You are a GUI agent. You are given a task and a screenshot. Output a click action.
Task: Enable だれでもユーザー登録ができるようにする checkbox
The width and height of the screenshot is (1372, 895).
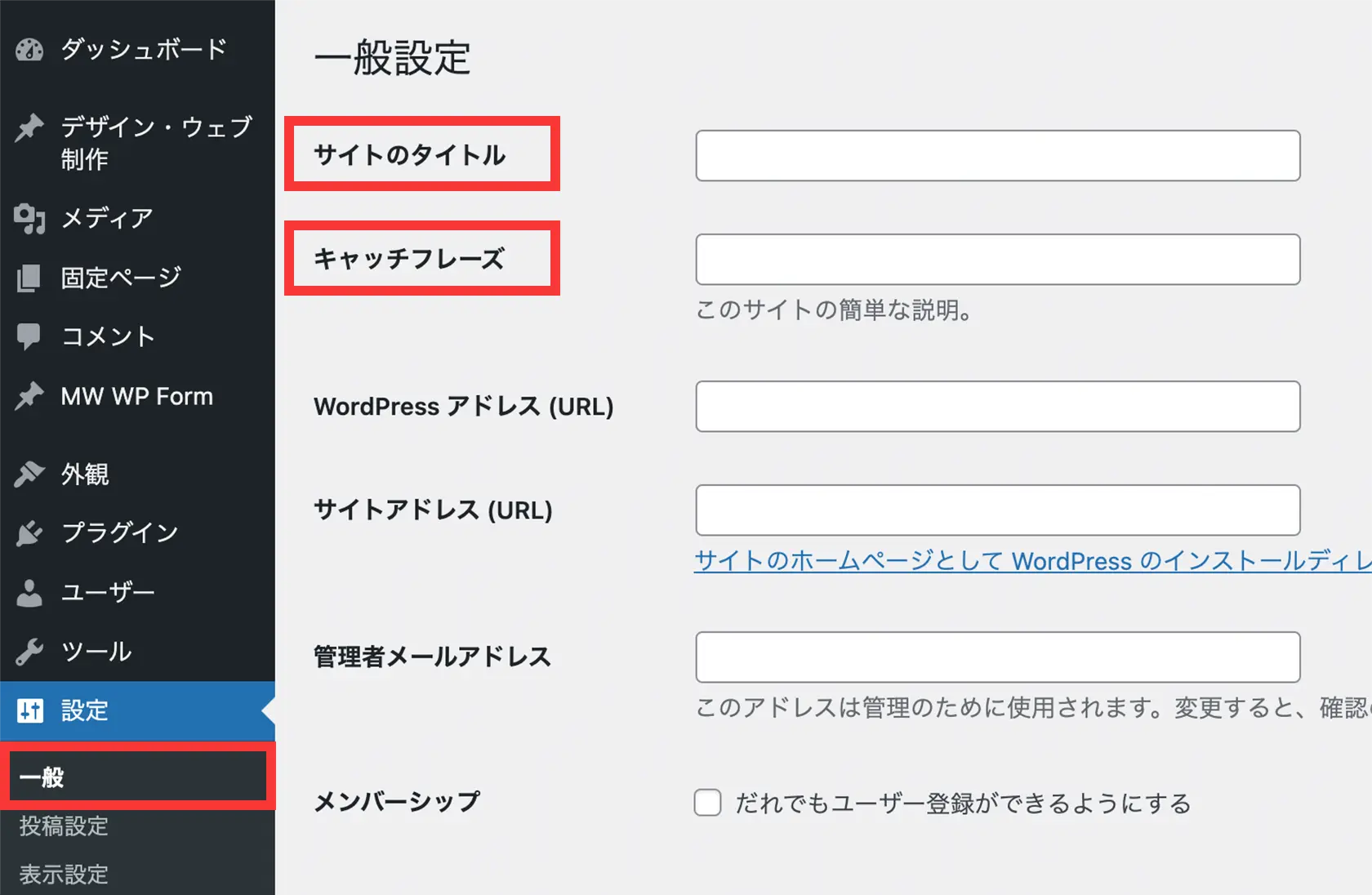(707, 803)
